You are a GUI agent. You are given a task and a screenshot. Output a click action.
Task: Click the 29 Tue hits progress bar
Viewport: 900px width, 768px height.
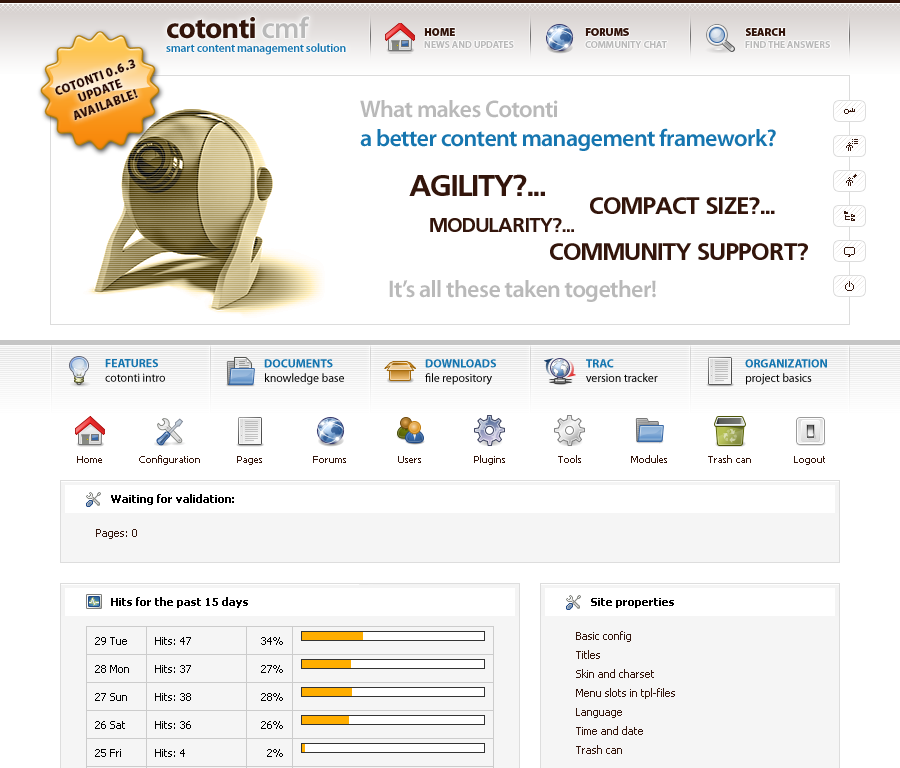392,636
